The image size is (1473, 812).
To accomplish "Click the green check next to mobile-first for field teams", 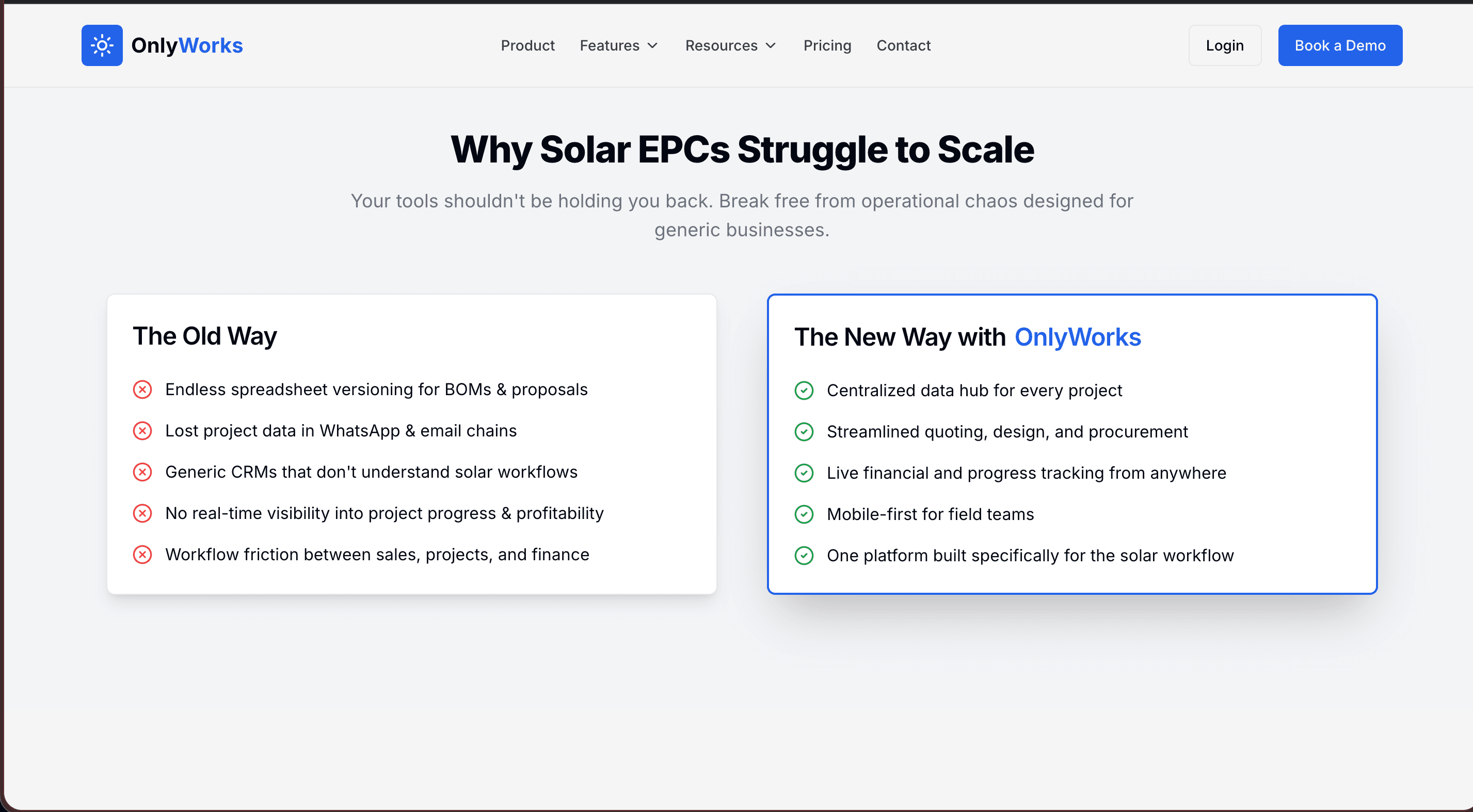I will tap(804, 514).
